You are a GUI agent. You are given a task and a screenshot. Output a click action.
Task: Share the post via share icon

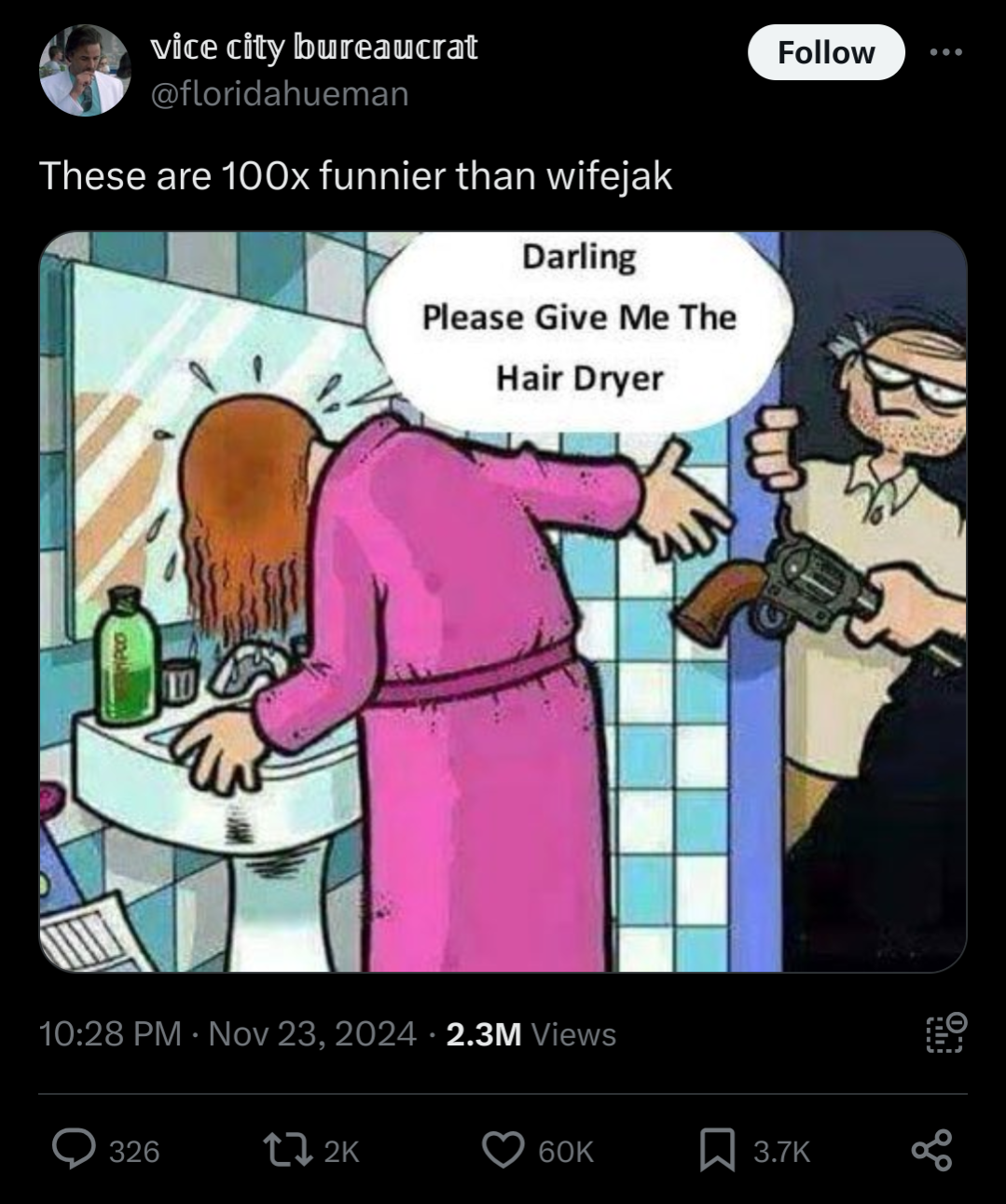tap(931, 1150)
